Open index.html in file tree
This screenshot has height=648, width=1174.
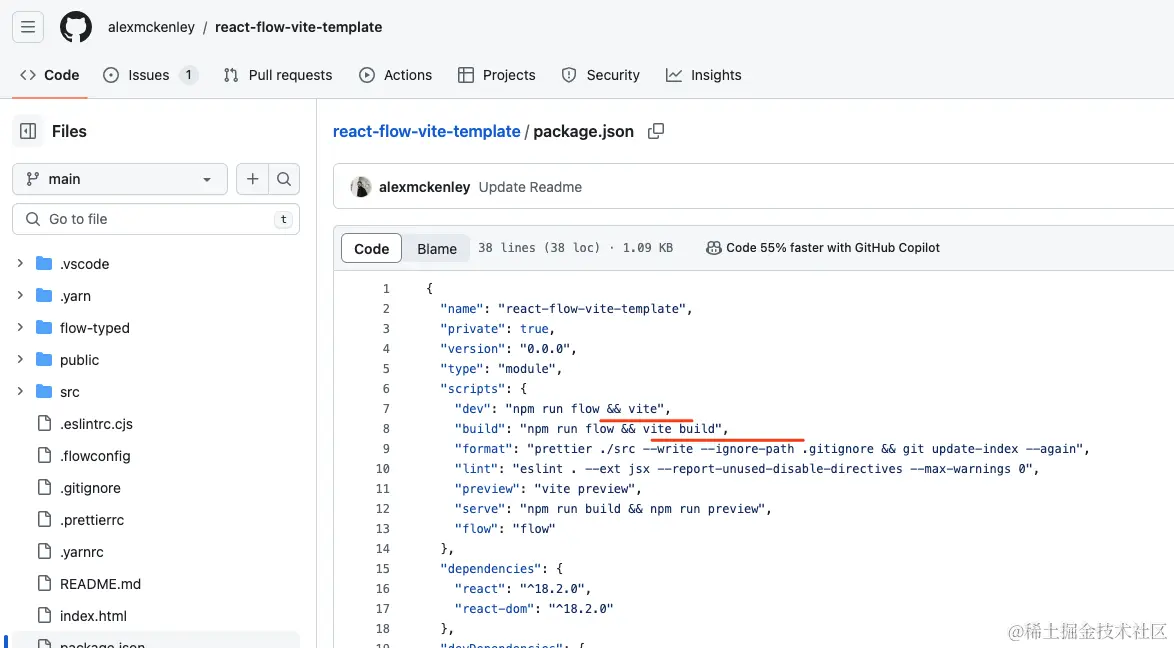[93, 615]
